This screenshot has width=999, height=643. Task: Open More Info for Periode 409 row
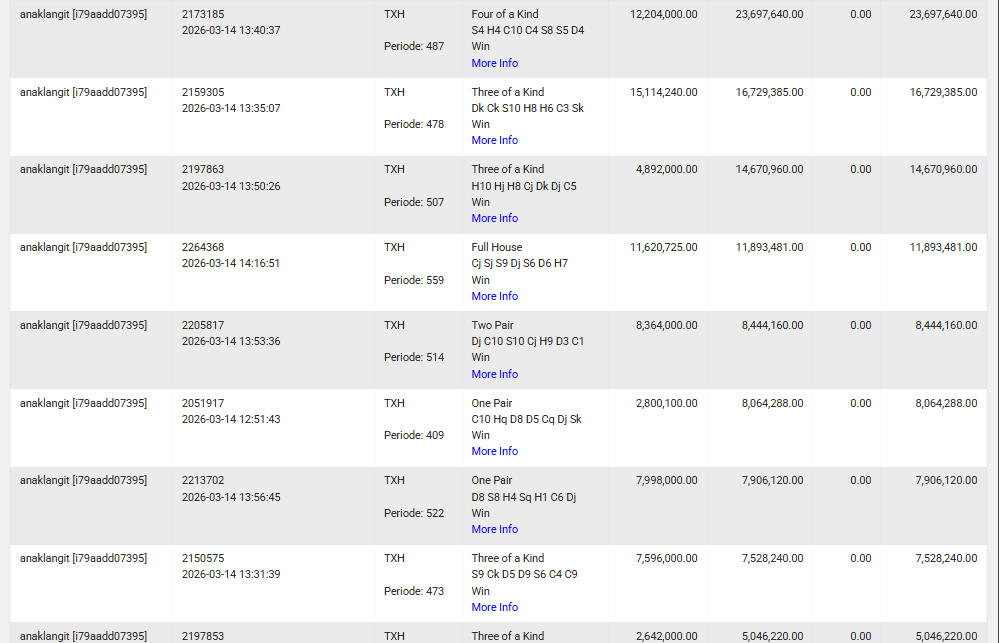[494, 451]
